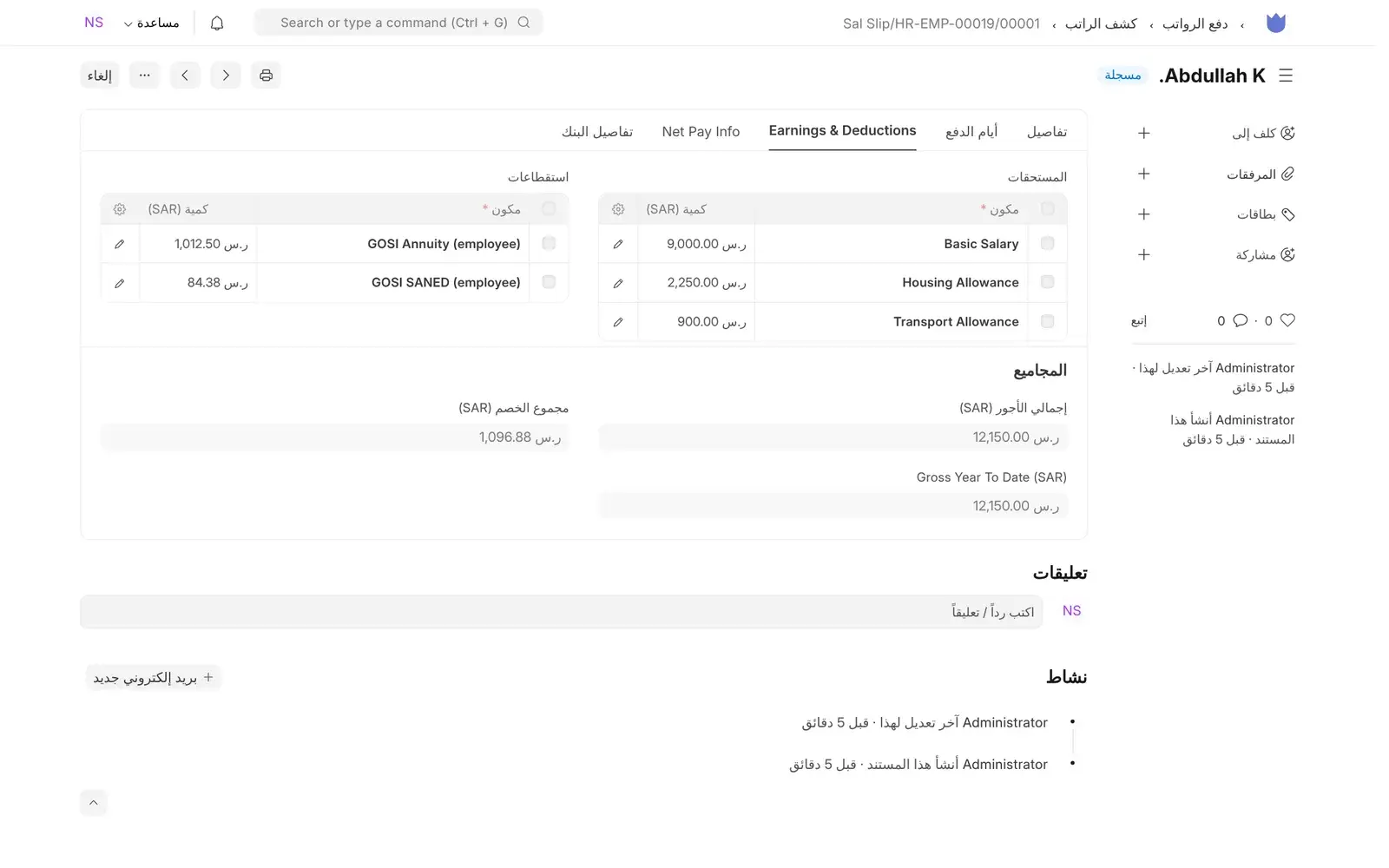Open the three-dots more menu
Image resolution: width=1389 pixels, height=868 pixels.
pyautogui.click(x=144, y=76)
